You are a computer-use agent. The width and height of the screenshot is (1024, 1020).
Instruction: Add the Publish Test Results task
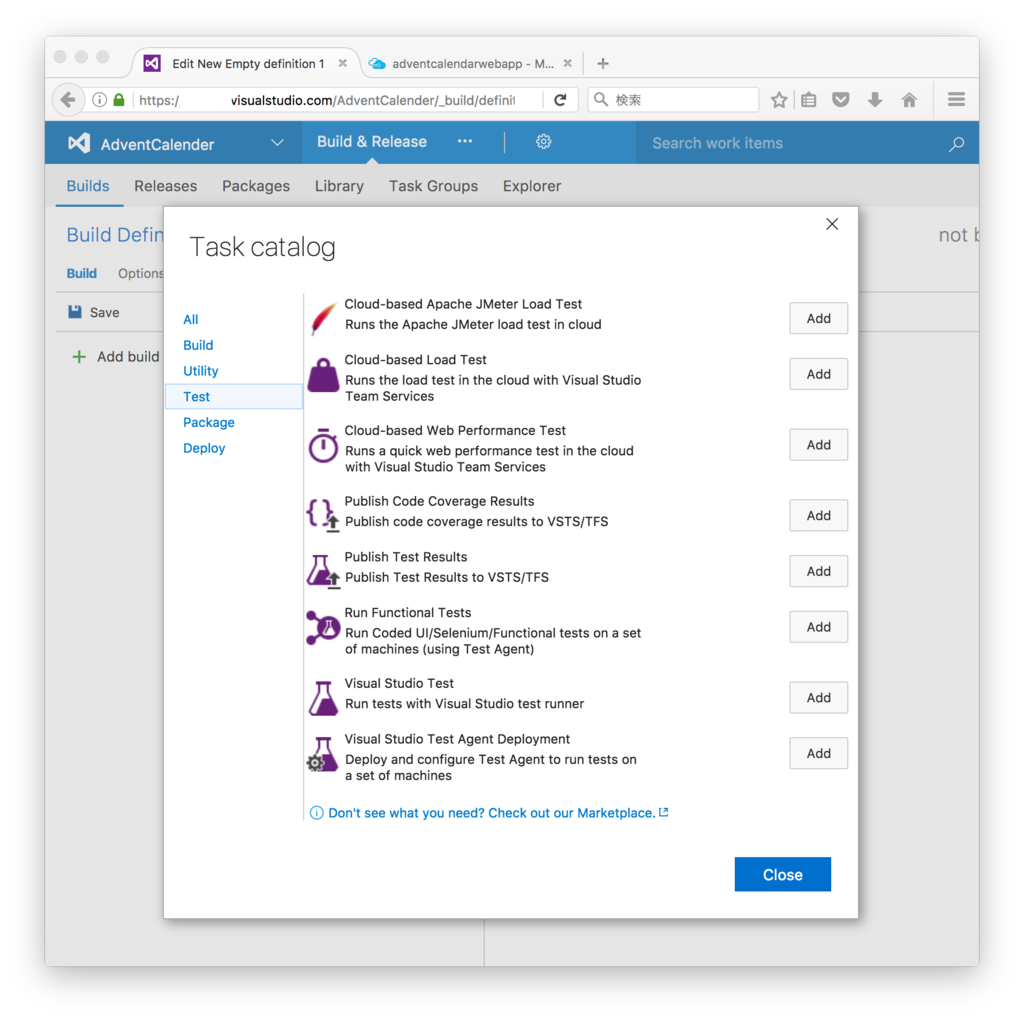tap(818, 571)
